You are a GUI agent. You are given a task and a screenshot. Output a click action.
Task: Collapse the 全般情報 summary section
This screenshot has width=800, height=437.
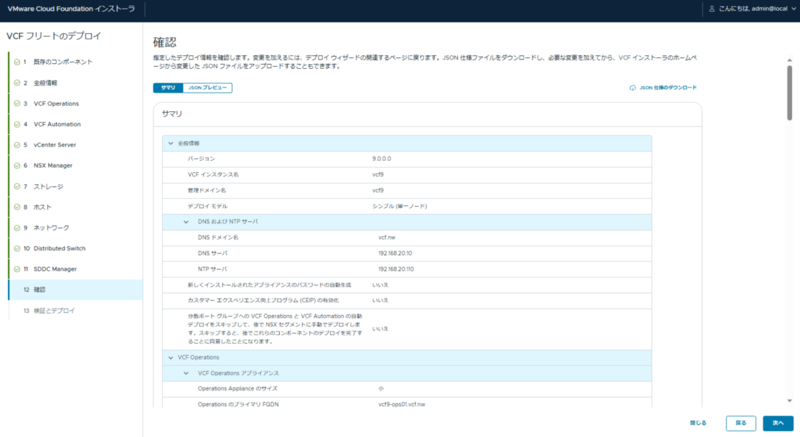tap(171, 143)
